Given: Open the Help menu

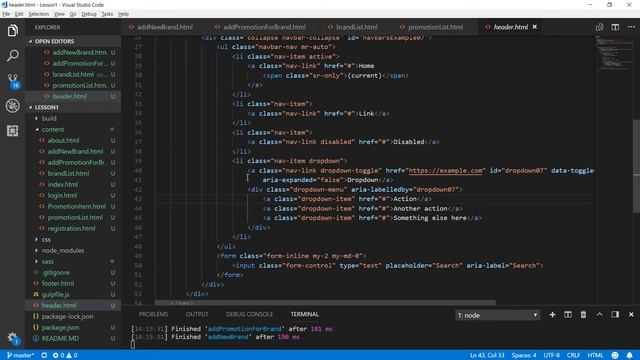Looking at the screenshot, I should click(123, 14).
